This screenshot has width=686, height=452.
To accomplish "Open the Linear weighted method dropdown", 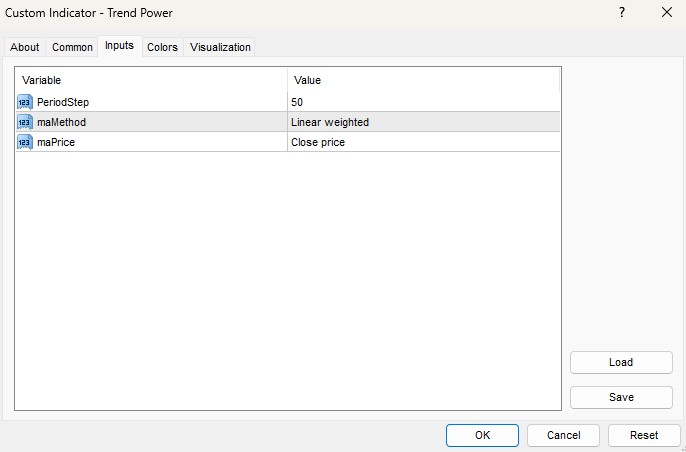I will click(x=422, y=122).
